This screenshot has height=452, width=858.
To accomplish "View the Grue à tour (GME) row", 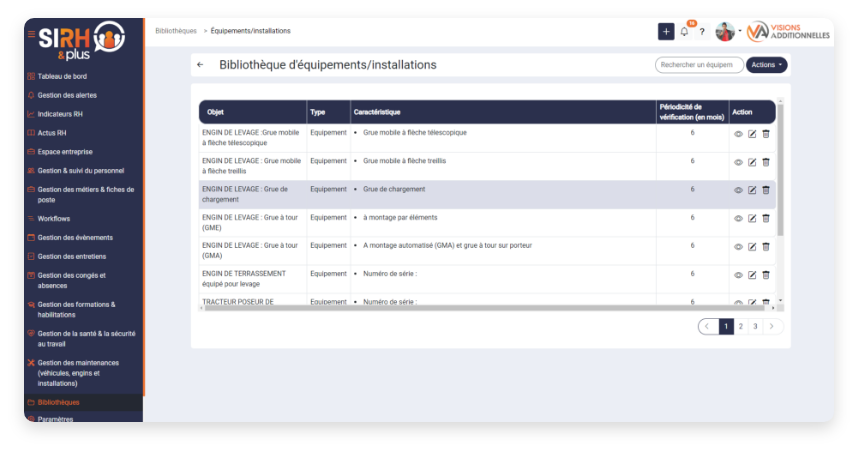I will point(738,219).
